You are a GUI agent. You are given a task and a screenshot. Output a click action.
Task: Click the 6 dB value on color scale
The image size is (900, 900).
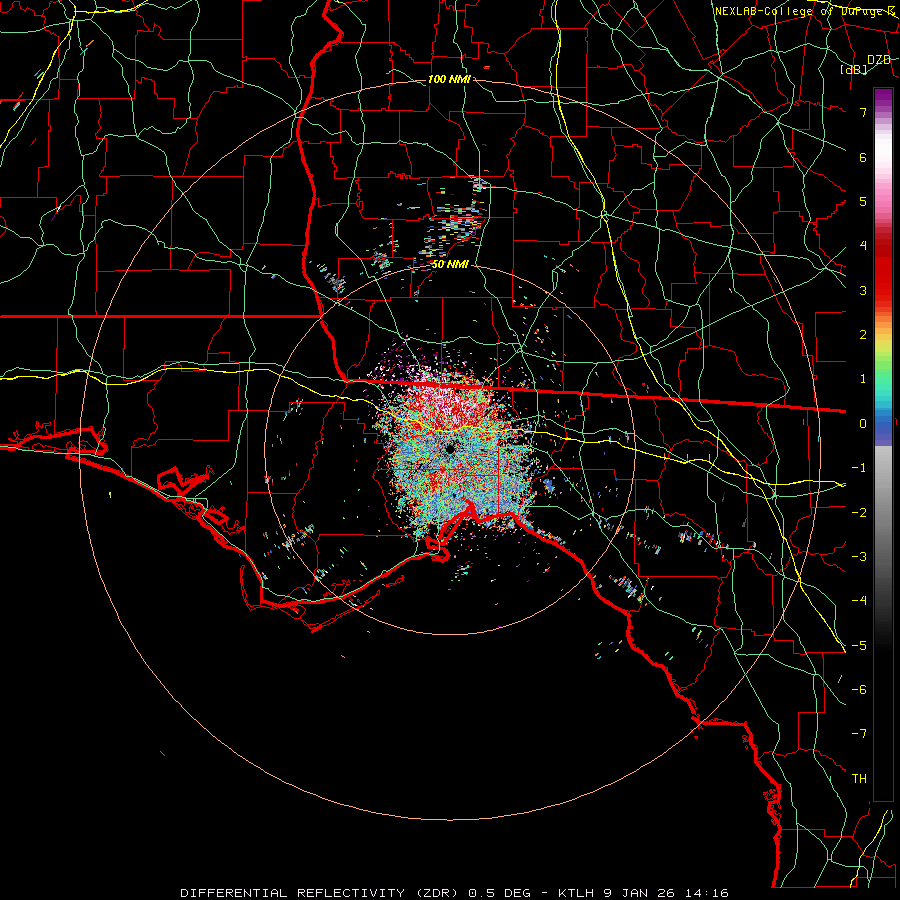tap(863, 157)
